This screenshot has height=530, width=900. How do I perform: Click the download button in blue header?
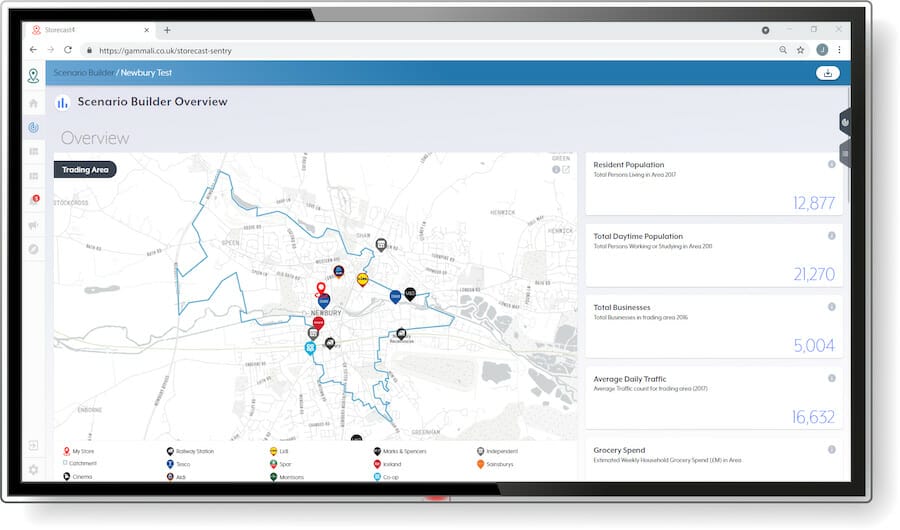point(827,73)
